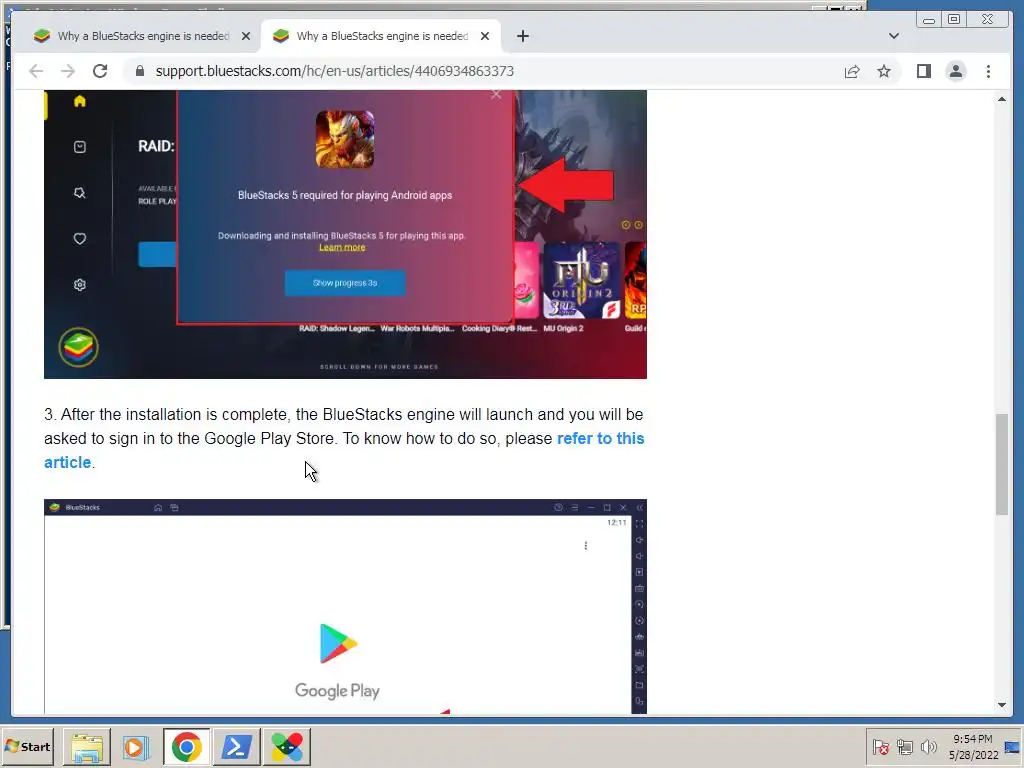Select the active second BlueStacks tab
The image size is (1024, 768).
[x=379, y=36]
